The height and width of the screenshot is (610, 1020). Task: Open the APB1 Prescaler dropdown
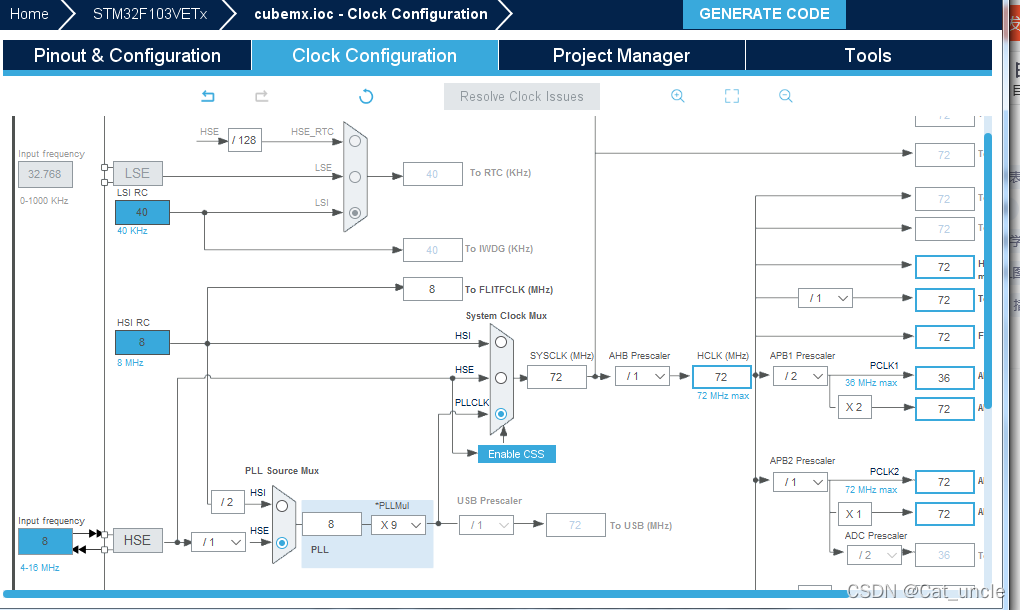point(801,377)
